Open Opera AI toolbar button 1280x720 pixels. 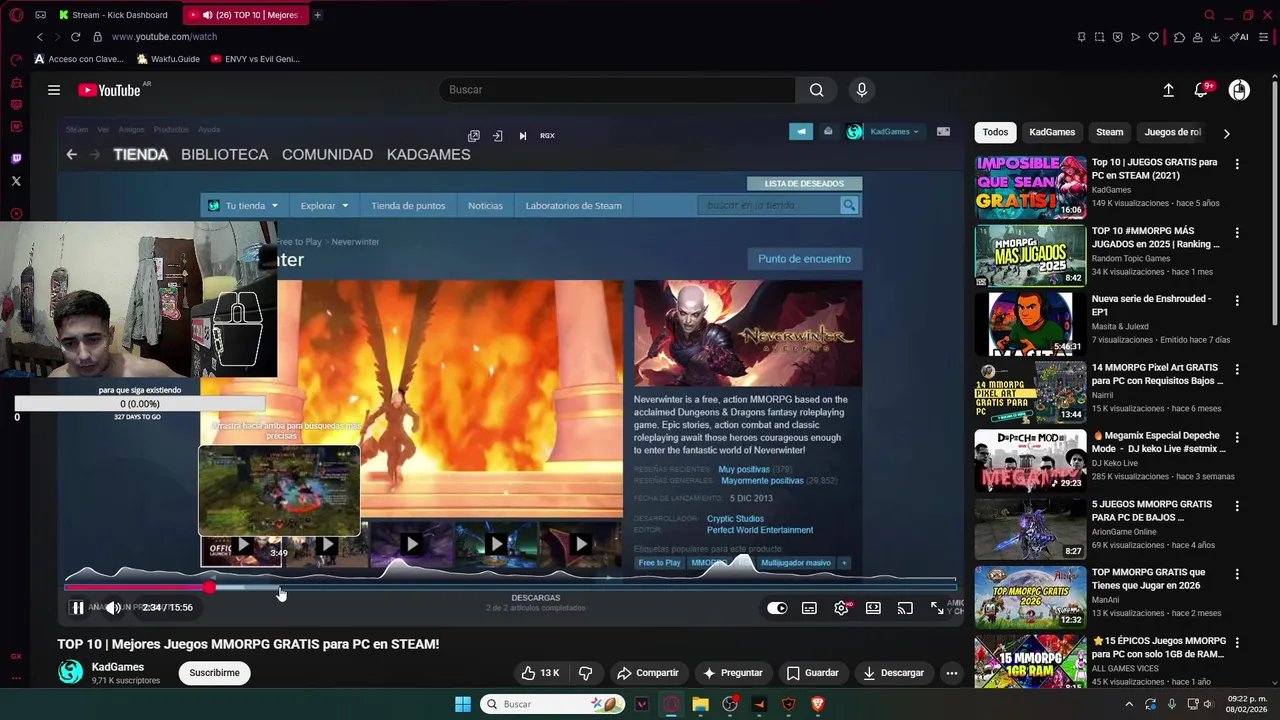tap(1241, 37)
